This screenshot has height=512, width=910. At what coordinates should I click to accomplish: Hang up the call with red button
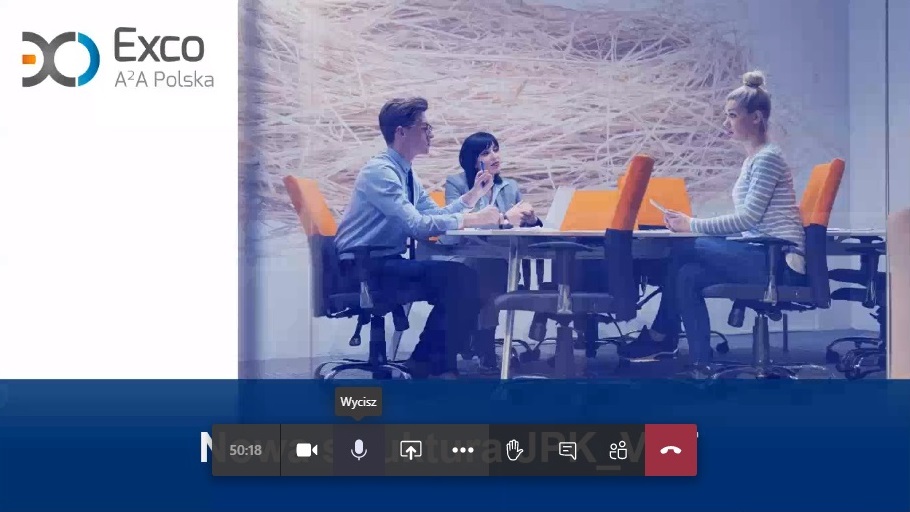[671, 450]
